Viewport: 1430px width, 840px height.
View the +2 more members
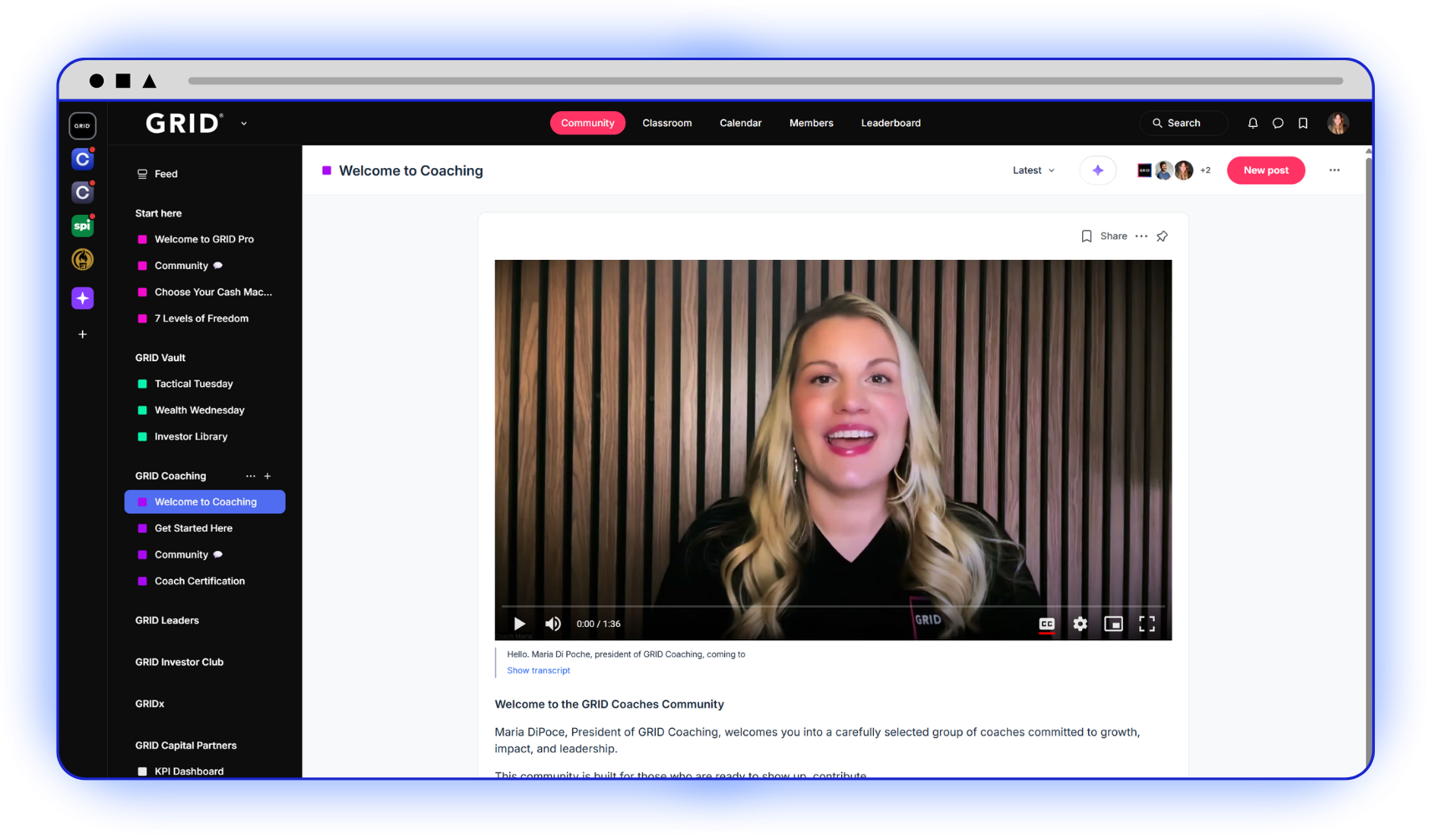coord(1205,171)
